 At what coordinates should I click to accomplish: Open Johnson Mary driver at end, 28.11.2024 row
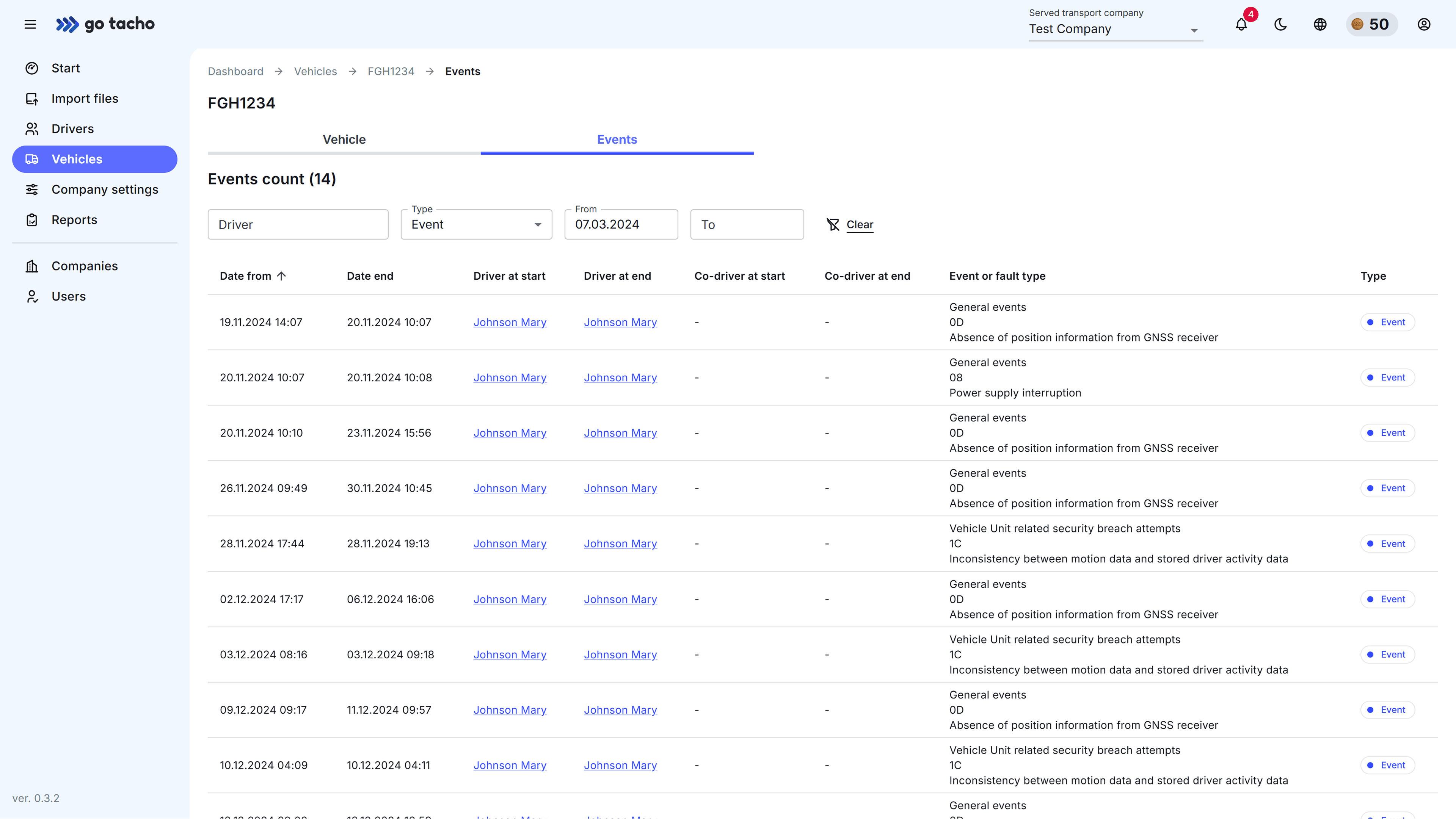coord(620,544)
